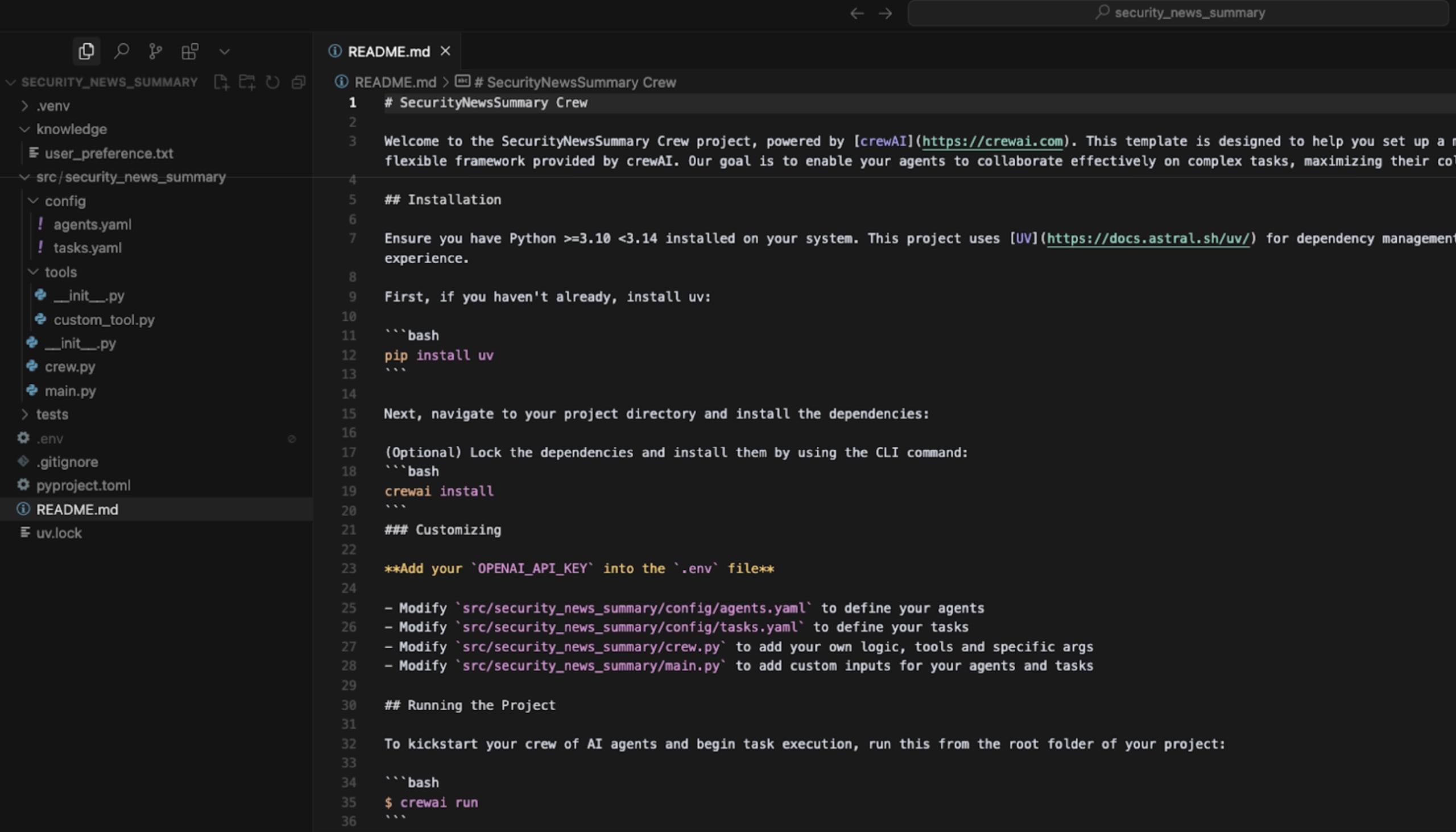Open the Source Control view icon
This screenshot has width=1456, height=832.
155,51
